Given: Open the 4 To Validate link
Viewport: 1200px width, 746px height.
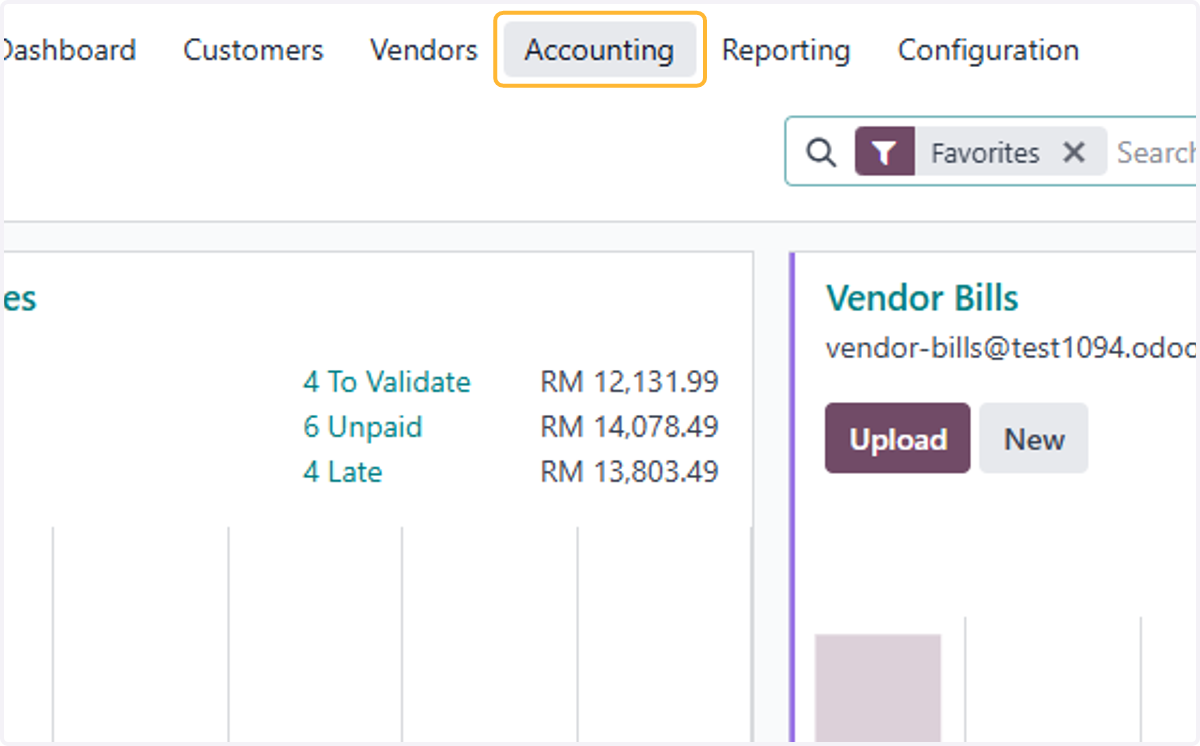Looking at the screenshot, I should (387, 382).
